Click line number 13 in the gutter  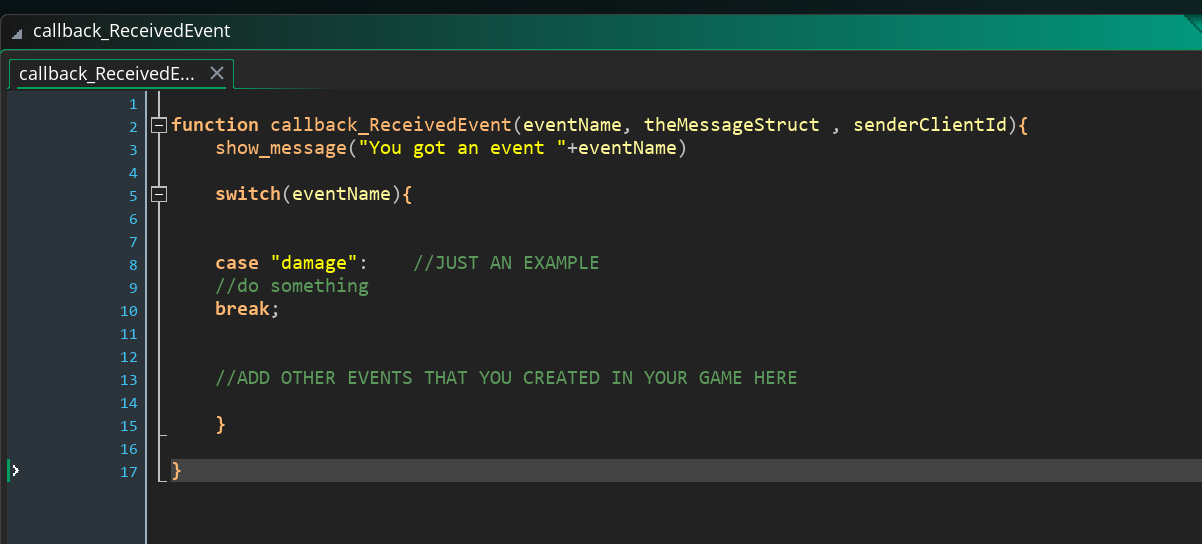[131, 380]
